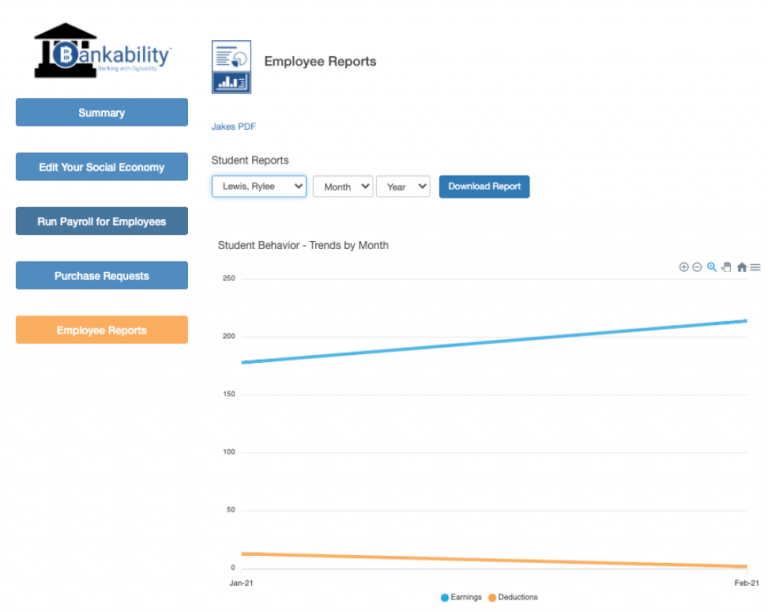
Task: Open Run Payroll for Employees
Action: tap(102, 221)
